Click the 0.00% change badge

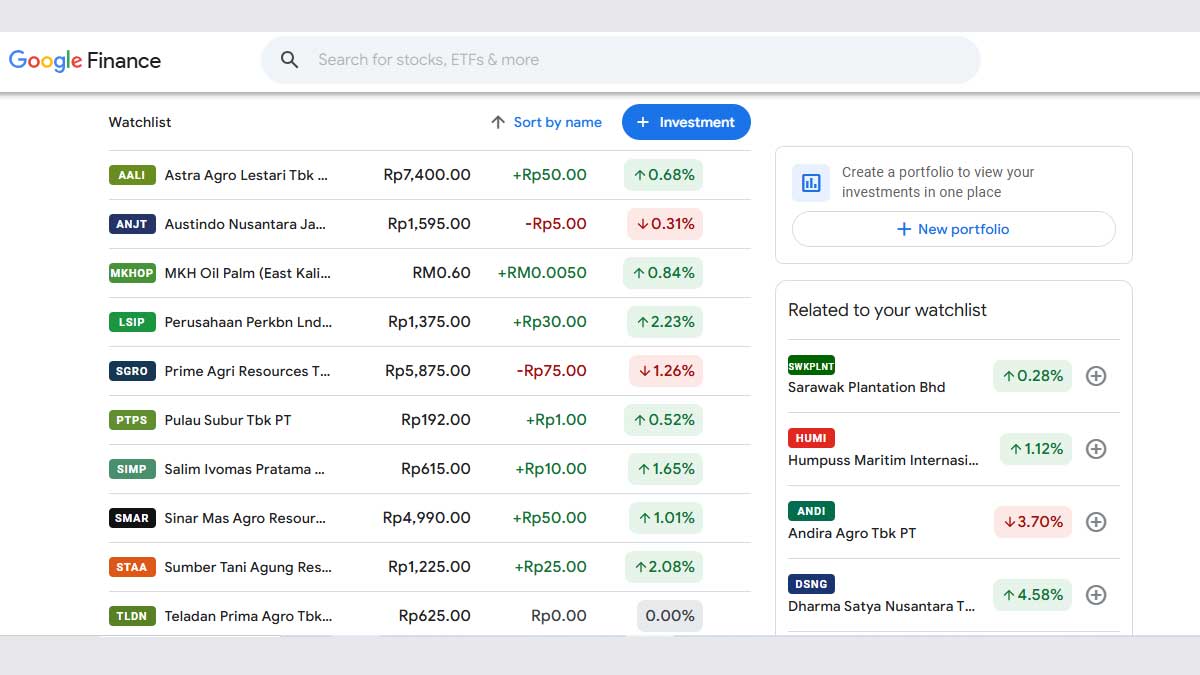[x=669, y=616]
